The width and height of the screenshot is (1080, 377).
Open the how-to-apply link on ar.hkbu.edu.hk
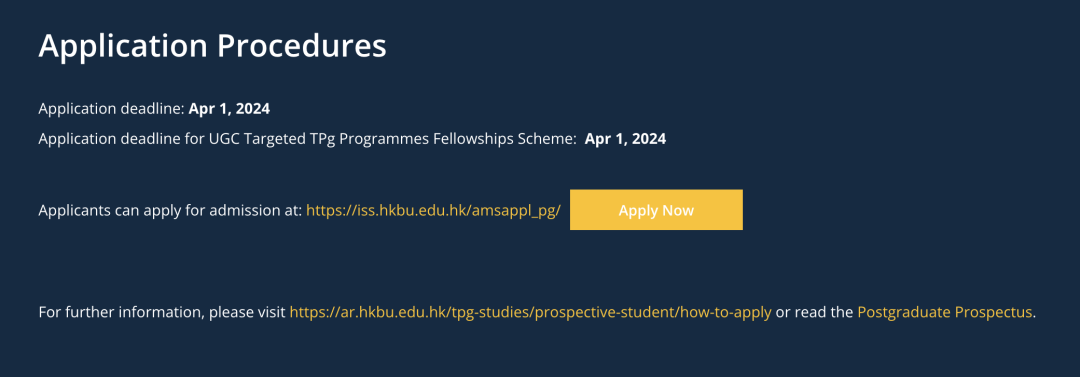point(530,312)
